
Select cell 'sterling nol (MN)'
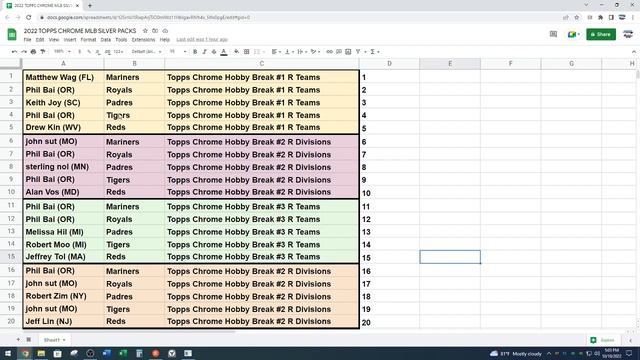[63, 167]
